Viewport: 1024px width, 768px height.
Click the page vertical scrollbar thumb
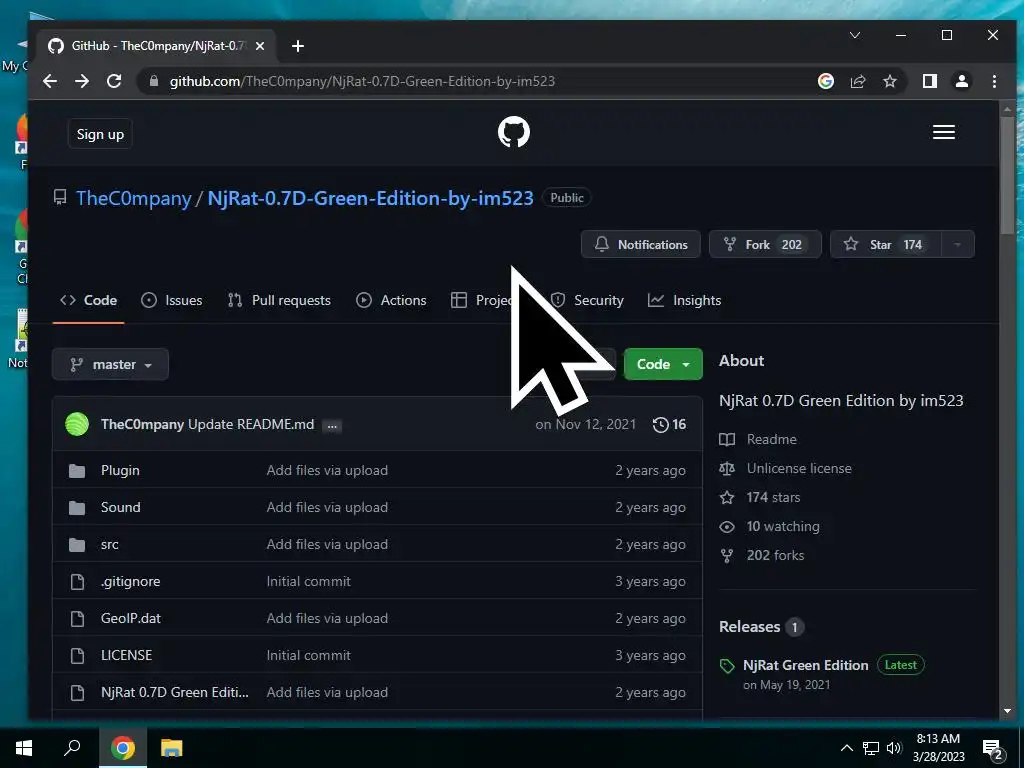pos(1007,175)
